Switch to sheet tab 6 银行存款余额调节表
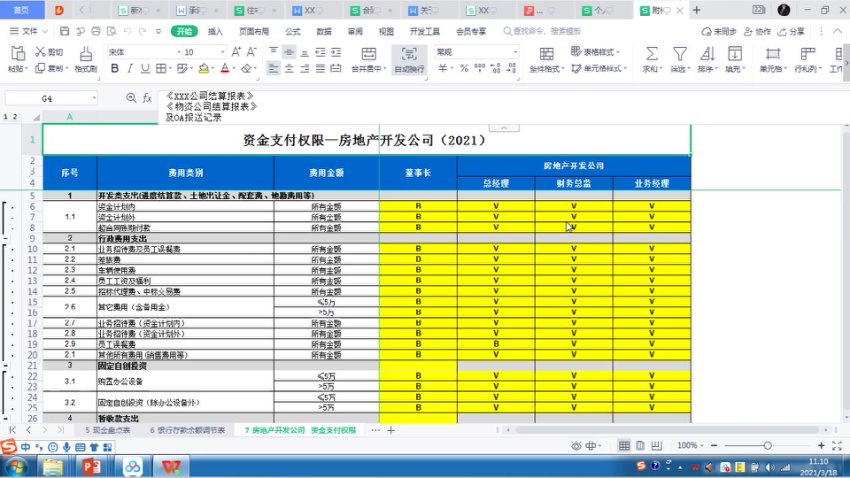 [x=193, y=429]
